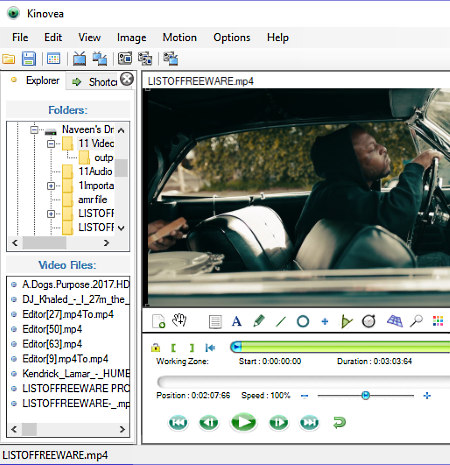The width and height of the screenshot is (450, 465).
Task: Select the 11Audio folder
Action: (95, 171)
